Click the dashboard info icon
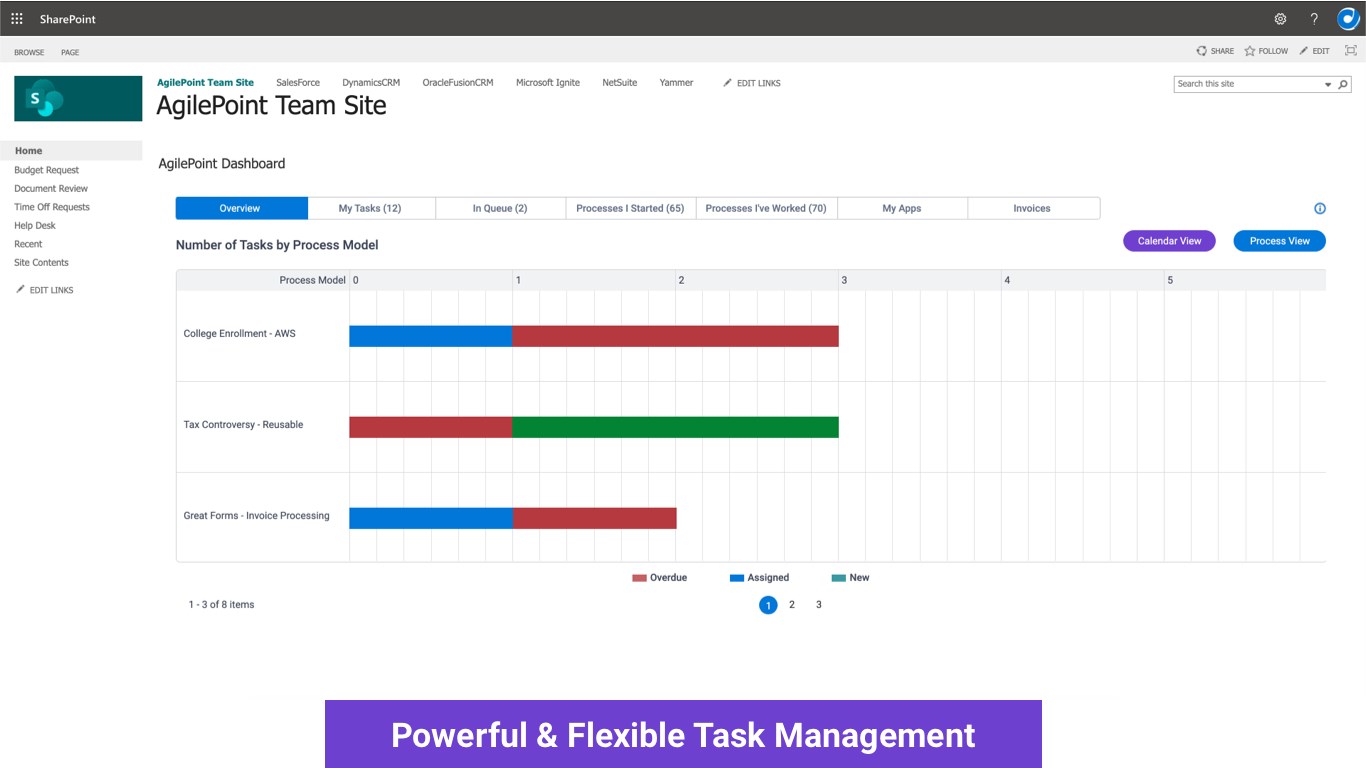The image size is (1366, 768). pyautogui.click(x=1320, y=209)
